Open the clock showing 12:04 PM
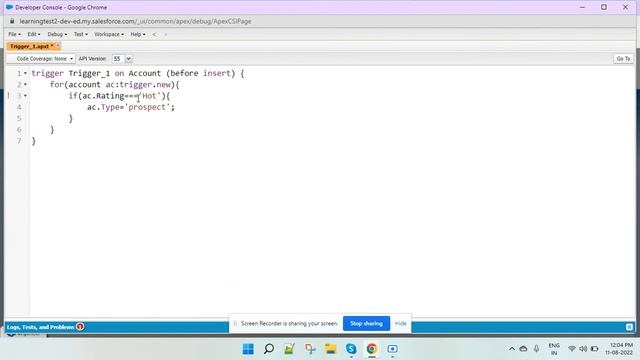Viewport: 640px width, 360px height. 619,349
